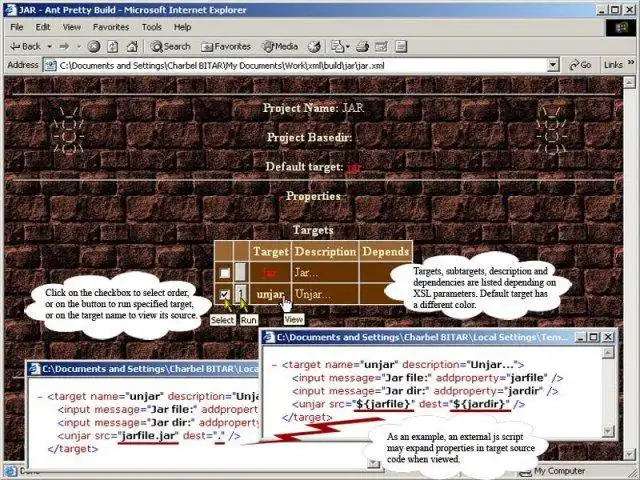640x480 pixels.
Task: Click the left ant logo image
Action: pyautogui.click(x=68, y=130)
